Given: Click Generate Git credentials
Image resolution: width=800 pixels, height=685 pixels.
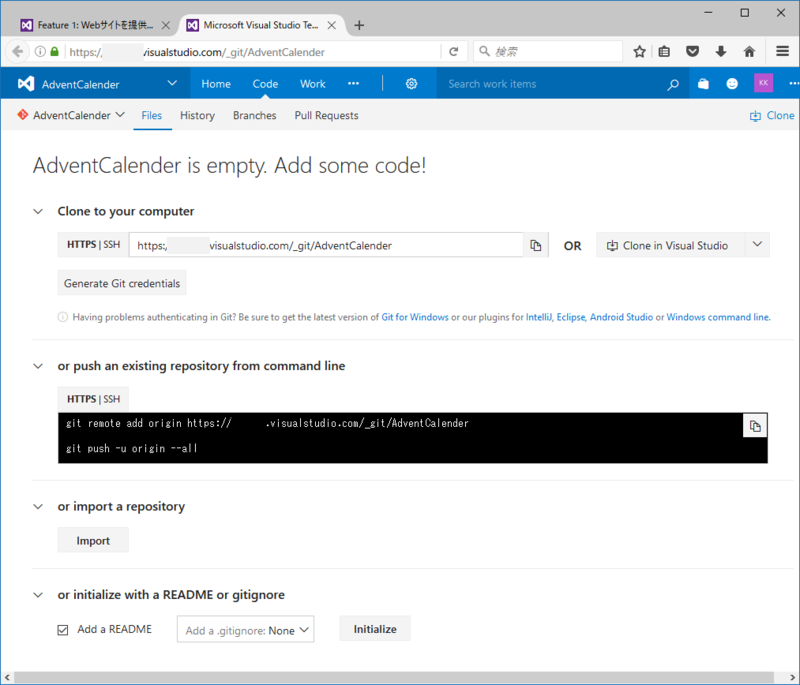Looking at the screenshot, I should point(122,283).
